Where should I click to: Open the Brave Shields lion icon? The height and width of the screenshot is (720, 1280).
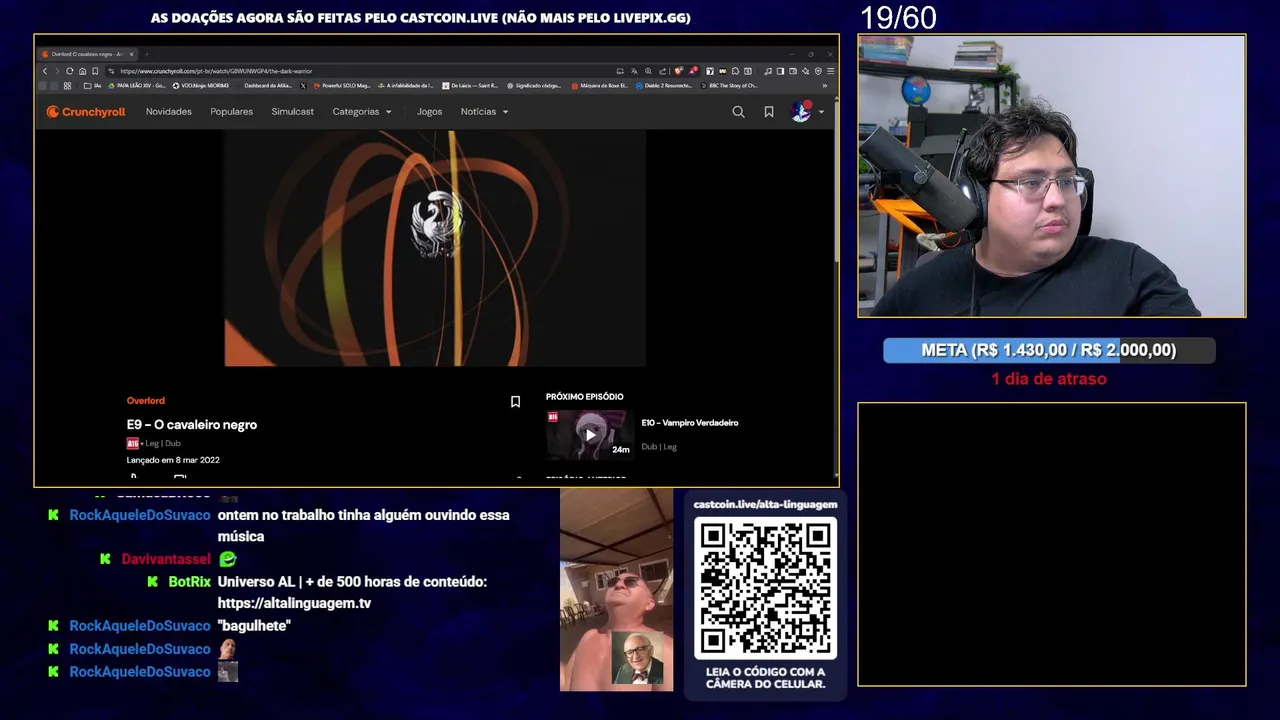click(x=679, y=71)
